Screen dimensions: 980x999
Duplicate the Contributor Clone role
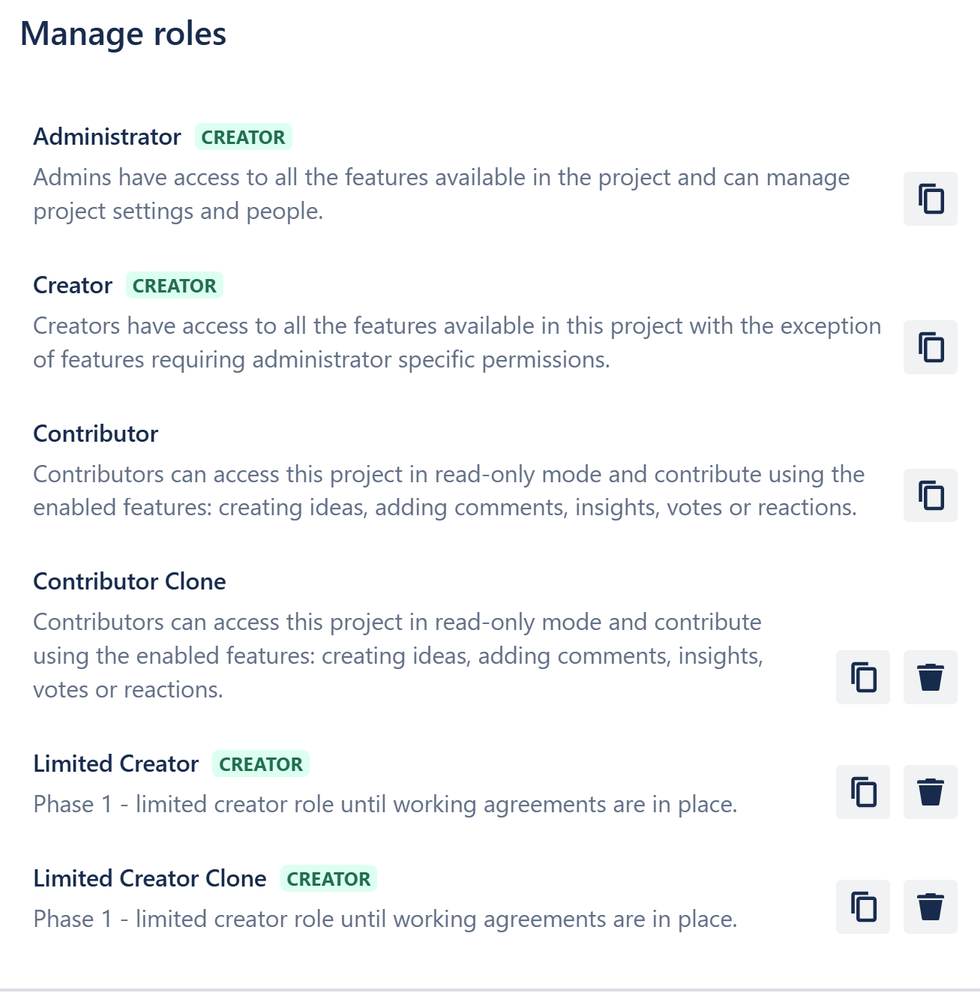[x=863, y=677]
